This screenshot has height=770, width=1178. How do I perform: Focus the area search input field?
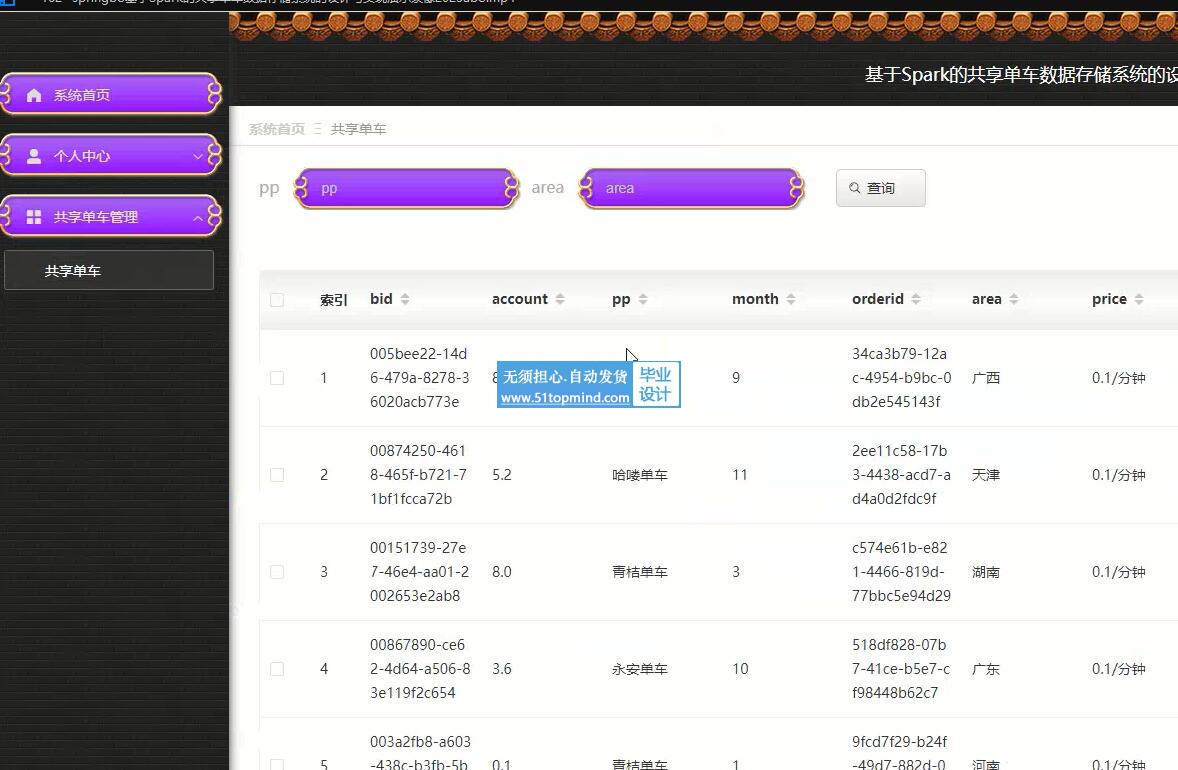(x=691, y=188)
